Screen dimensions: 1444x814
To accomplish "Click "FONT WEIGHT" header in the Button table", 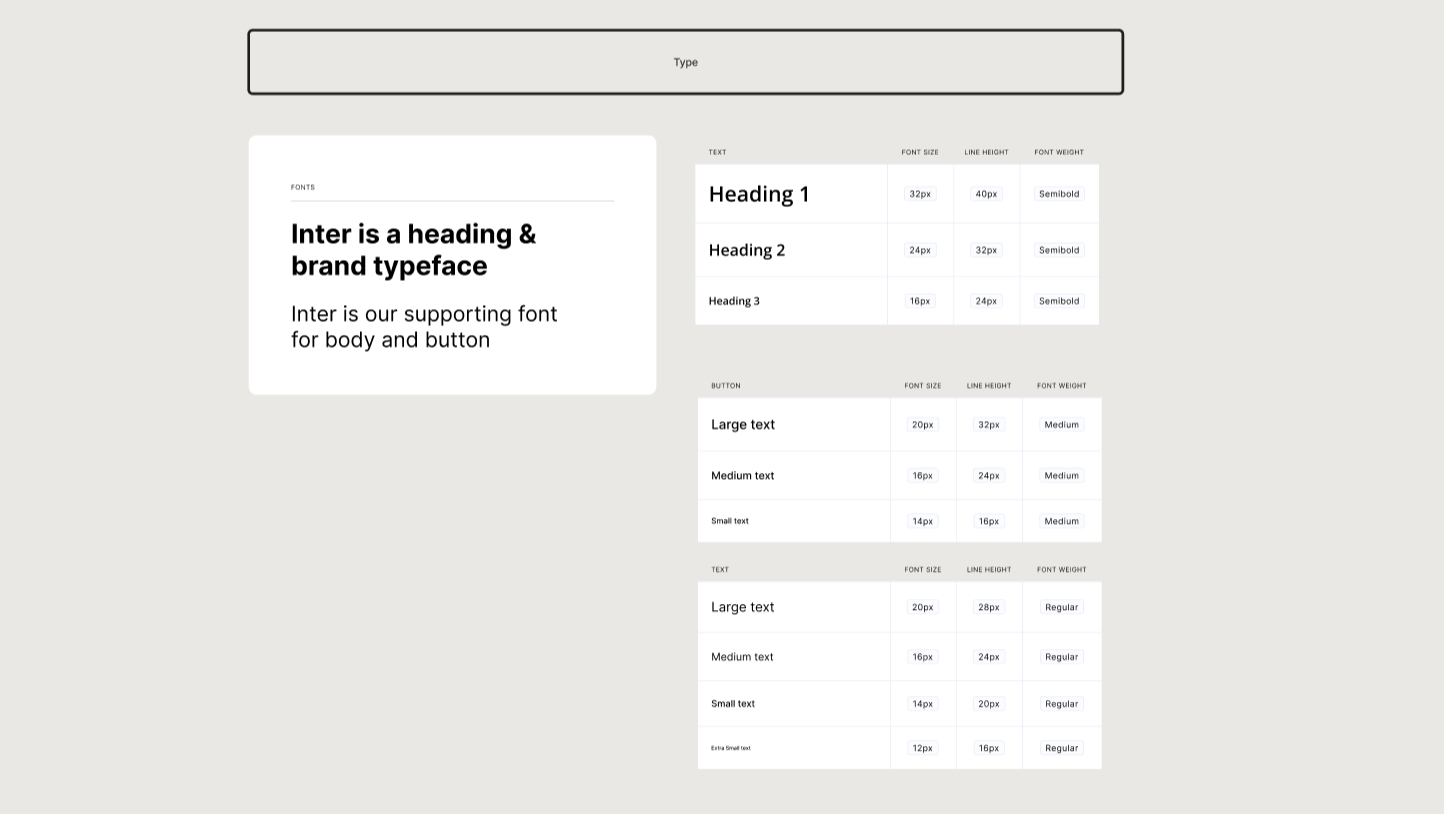I will tap(1062, 386).
